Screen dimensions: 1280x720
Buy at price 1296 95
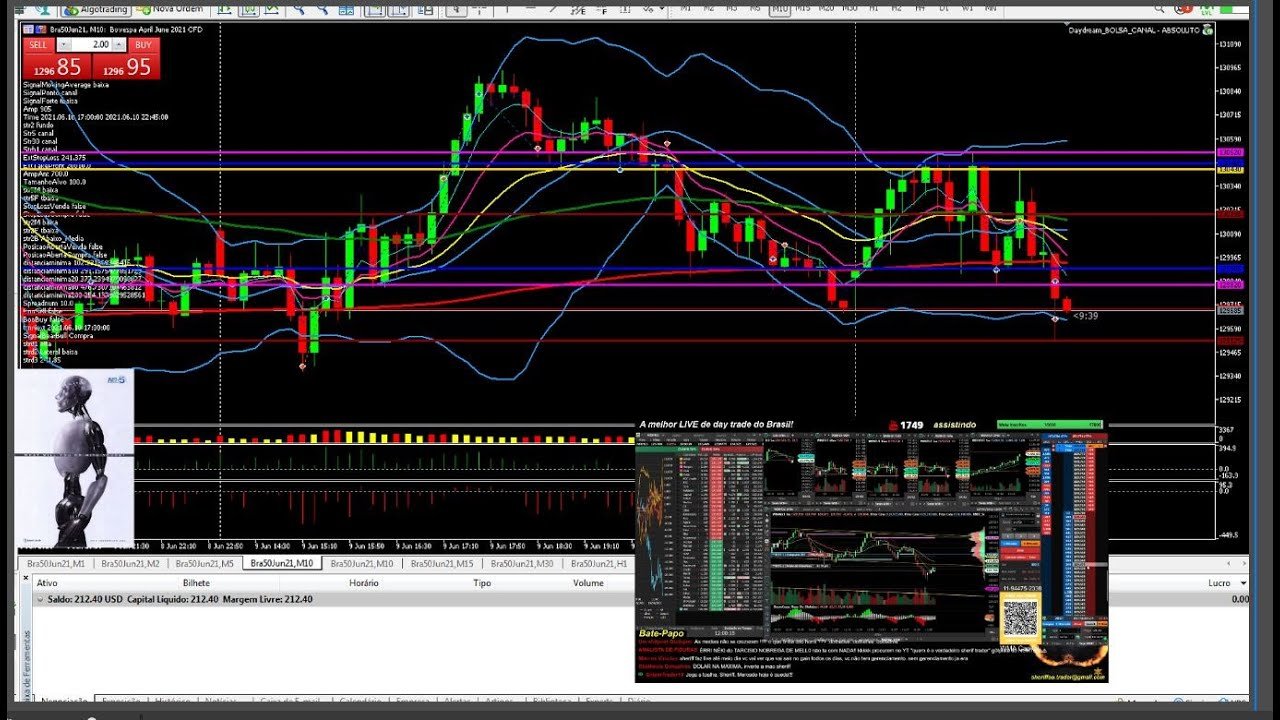tap(126, 66)
